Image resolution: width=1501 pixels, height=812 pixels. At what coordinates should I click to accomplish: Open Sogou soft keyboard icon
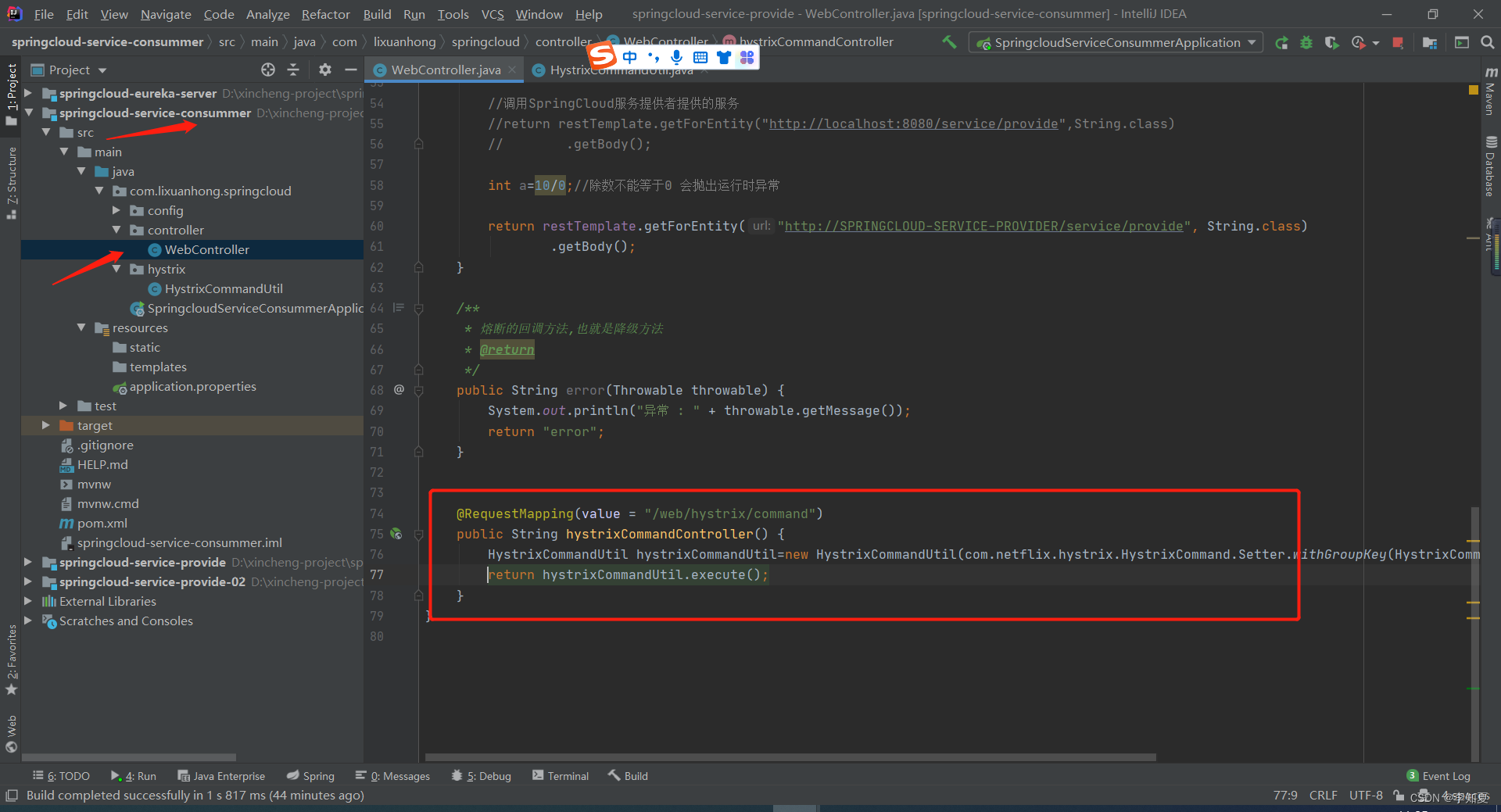point(700,57)
